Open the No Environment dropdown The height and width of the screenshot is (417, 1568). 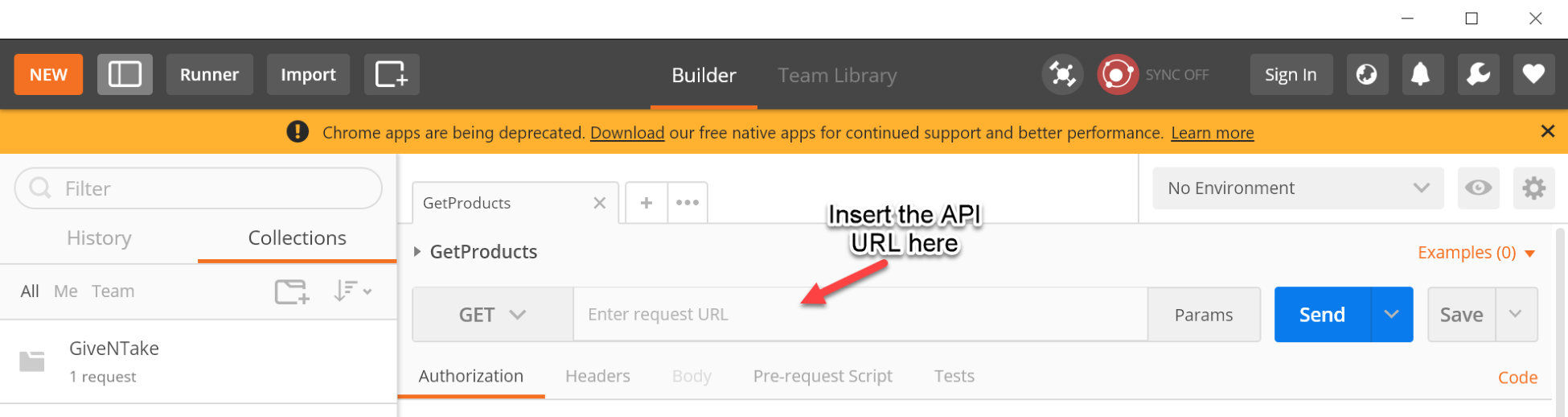tap(1298, 188)
